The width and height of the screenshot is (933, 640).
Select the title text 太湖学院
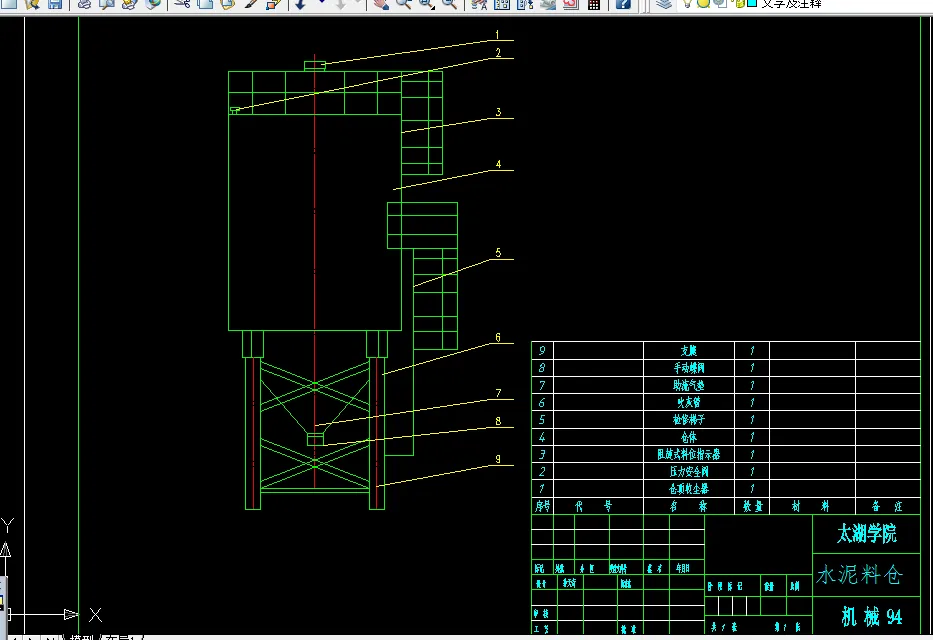pos(866,534)
